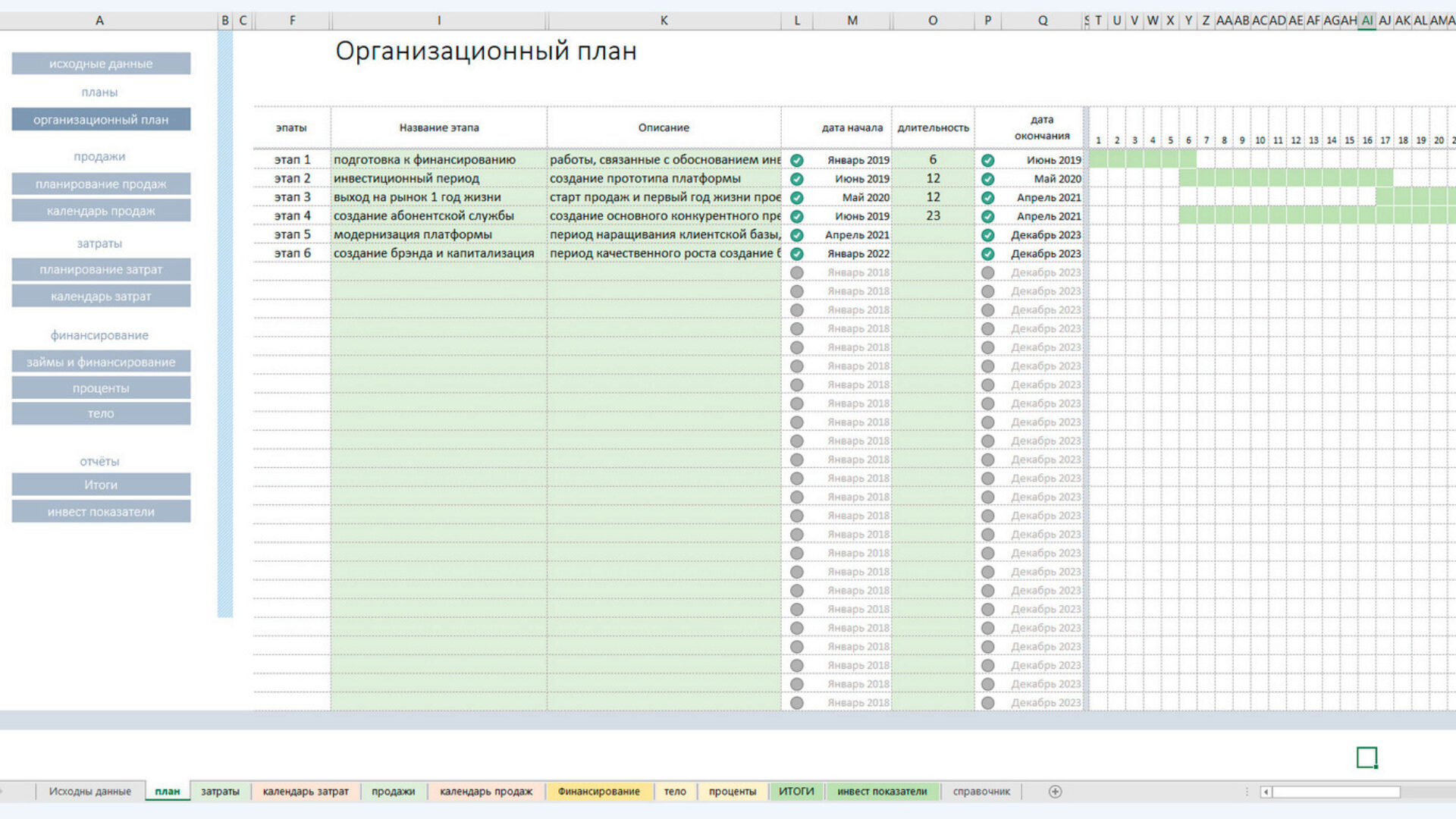Open the затраты sheet tab
The width and height of the screenshot is (1456, 819).
pyautogui.click(x=220, y=792)
